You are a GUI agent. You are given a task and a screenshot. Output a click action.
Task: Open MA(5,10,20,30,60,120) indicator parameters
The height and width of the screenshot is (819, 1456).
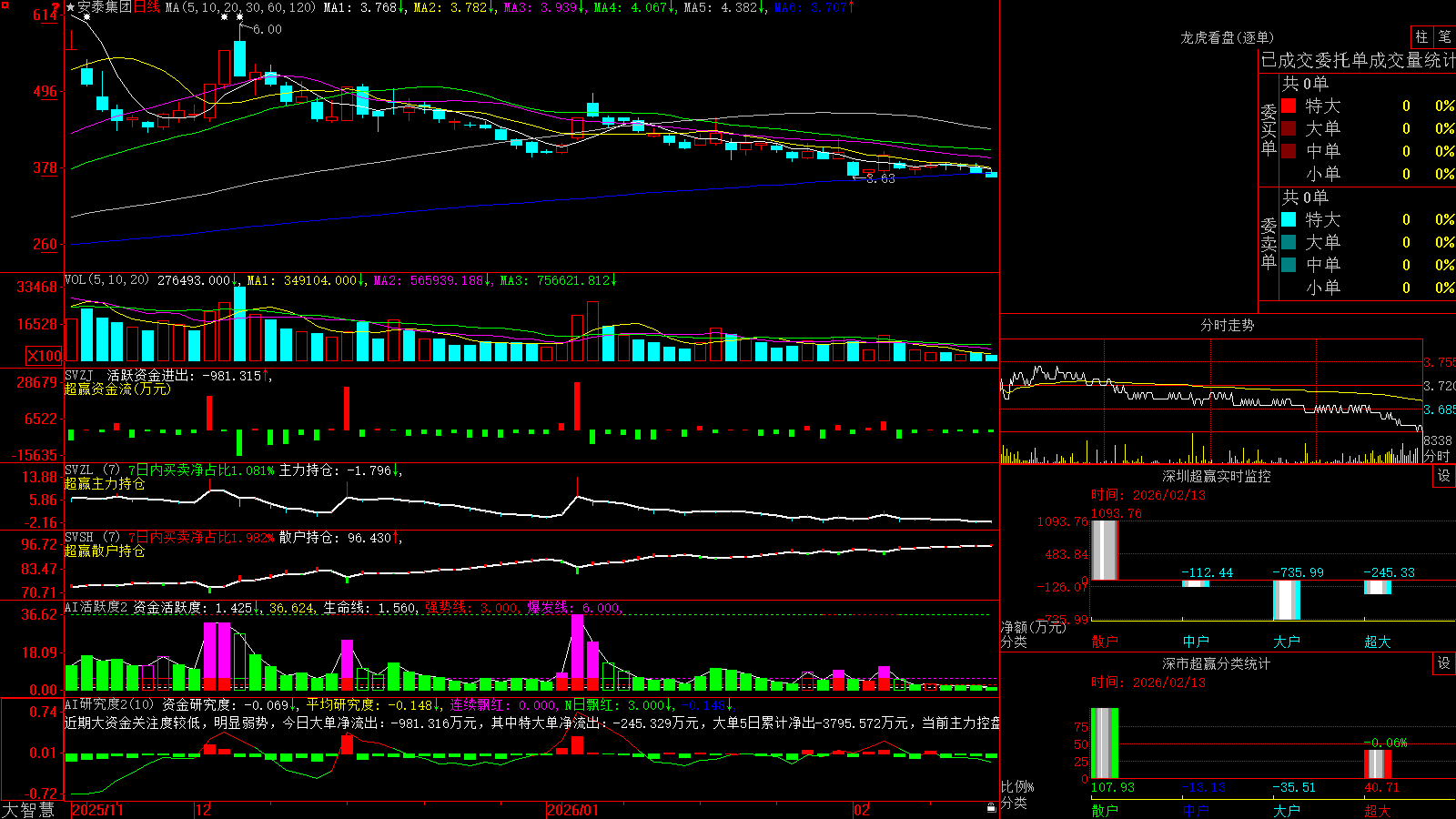[240, 7]
